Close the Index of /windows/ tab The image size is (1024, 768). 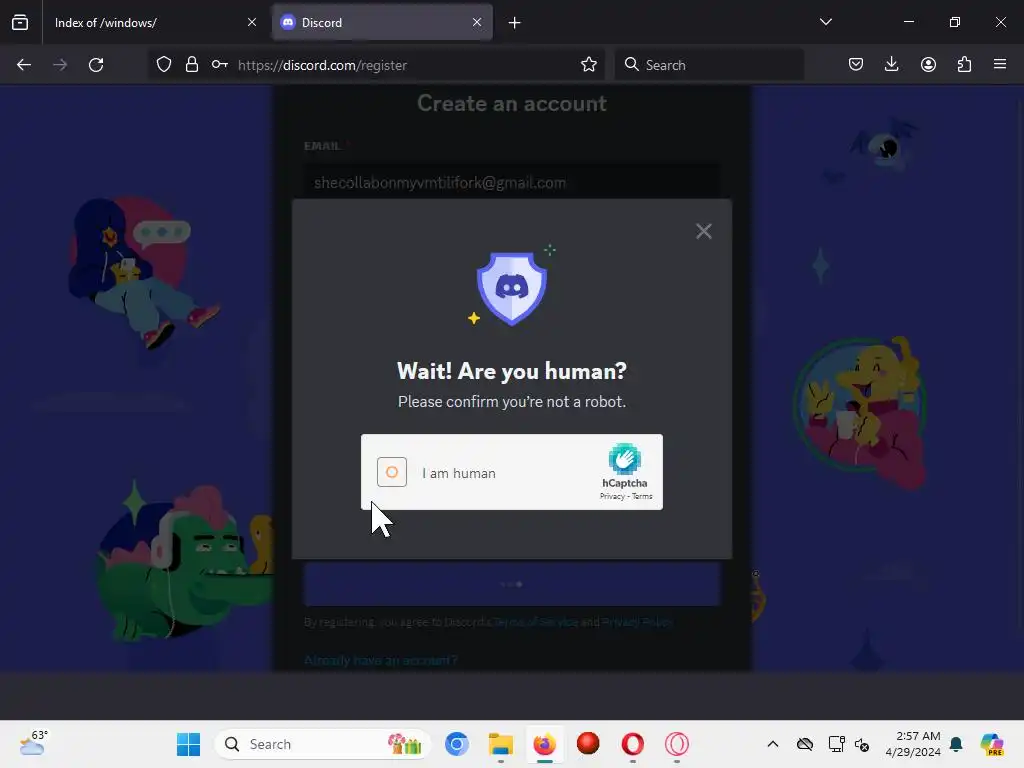[x=252, y=22]
